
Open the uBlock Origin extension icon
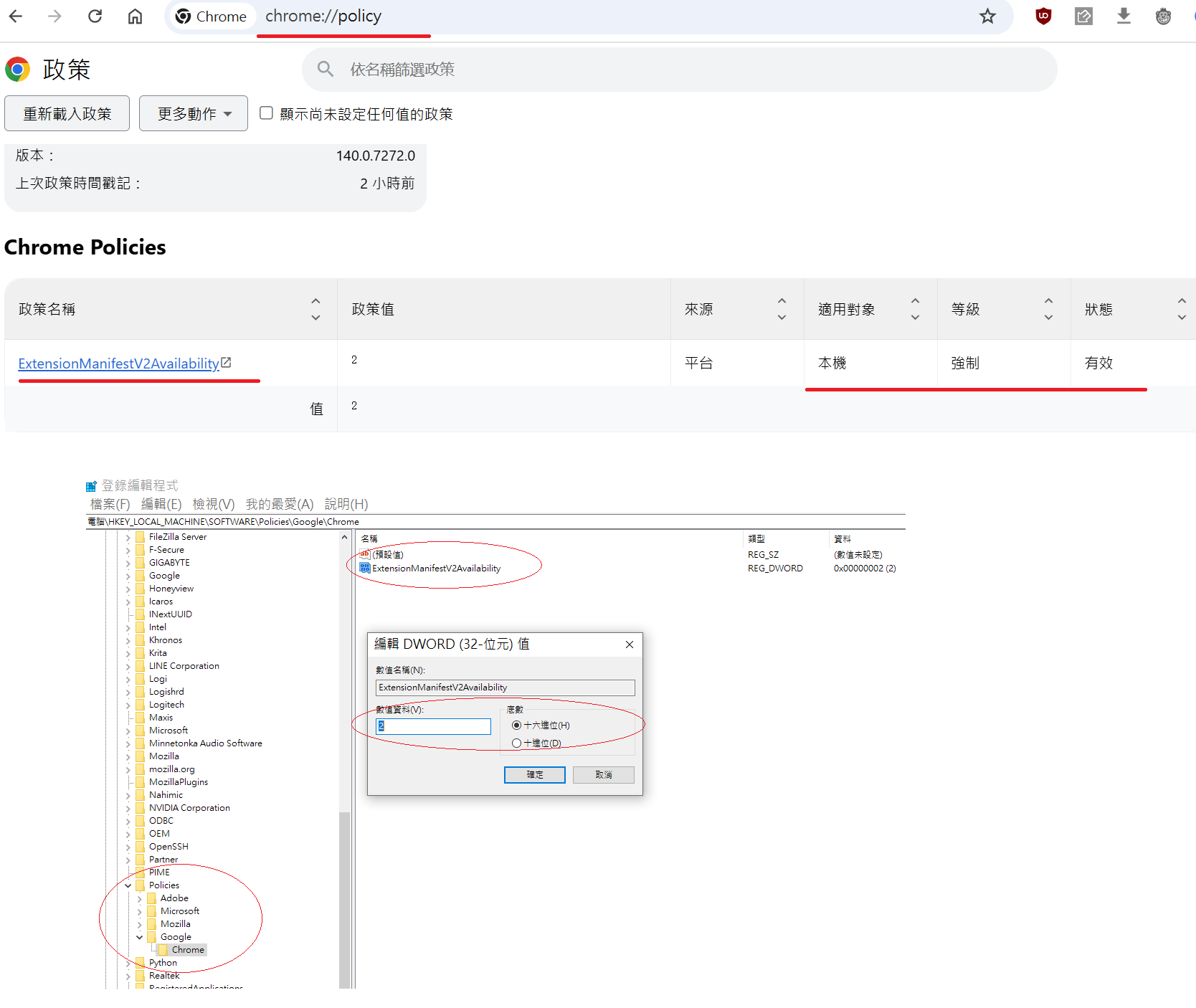click(x=1043, y=16)
